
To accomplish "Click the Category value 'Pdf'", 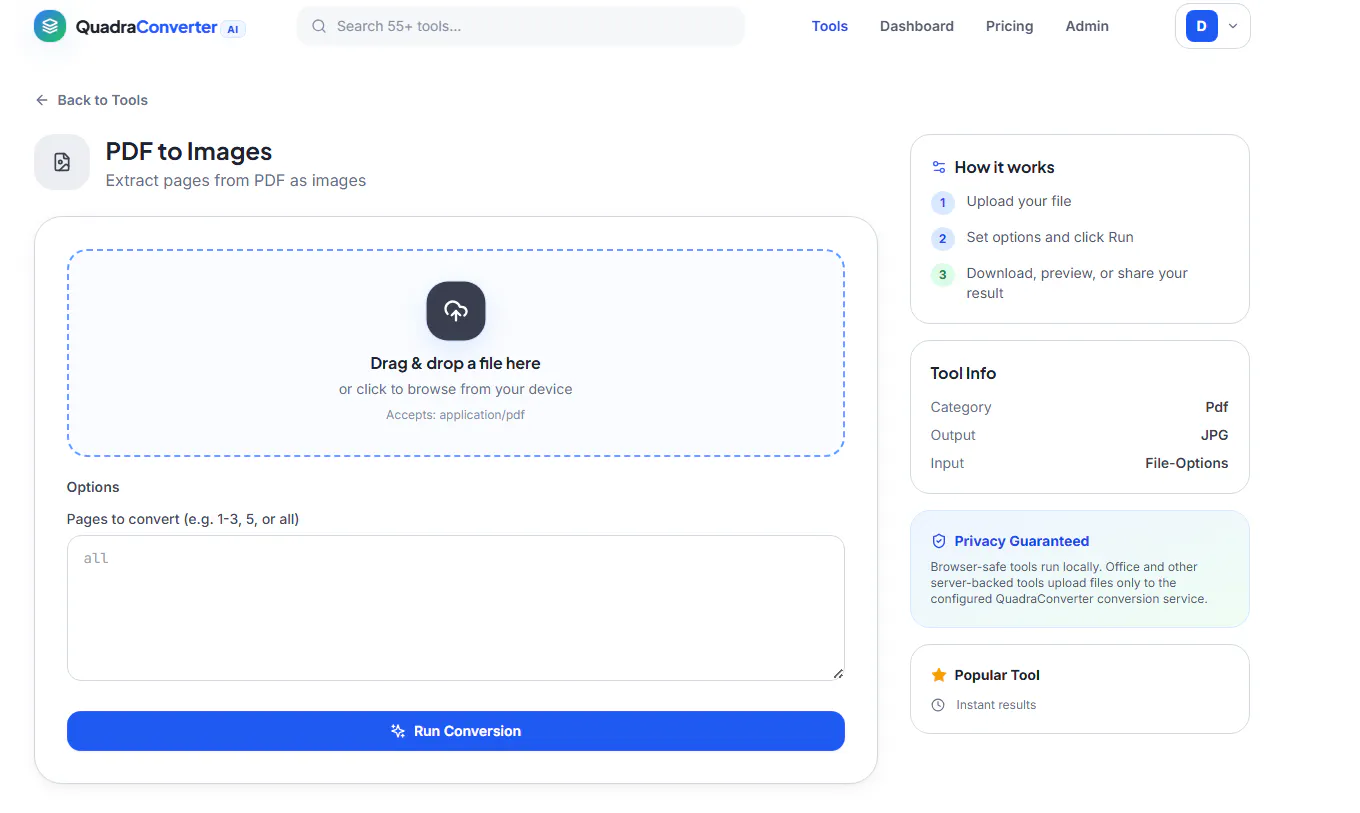I will click(1217, 407).
